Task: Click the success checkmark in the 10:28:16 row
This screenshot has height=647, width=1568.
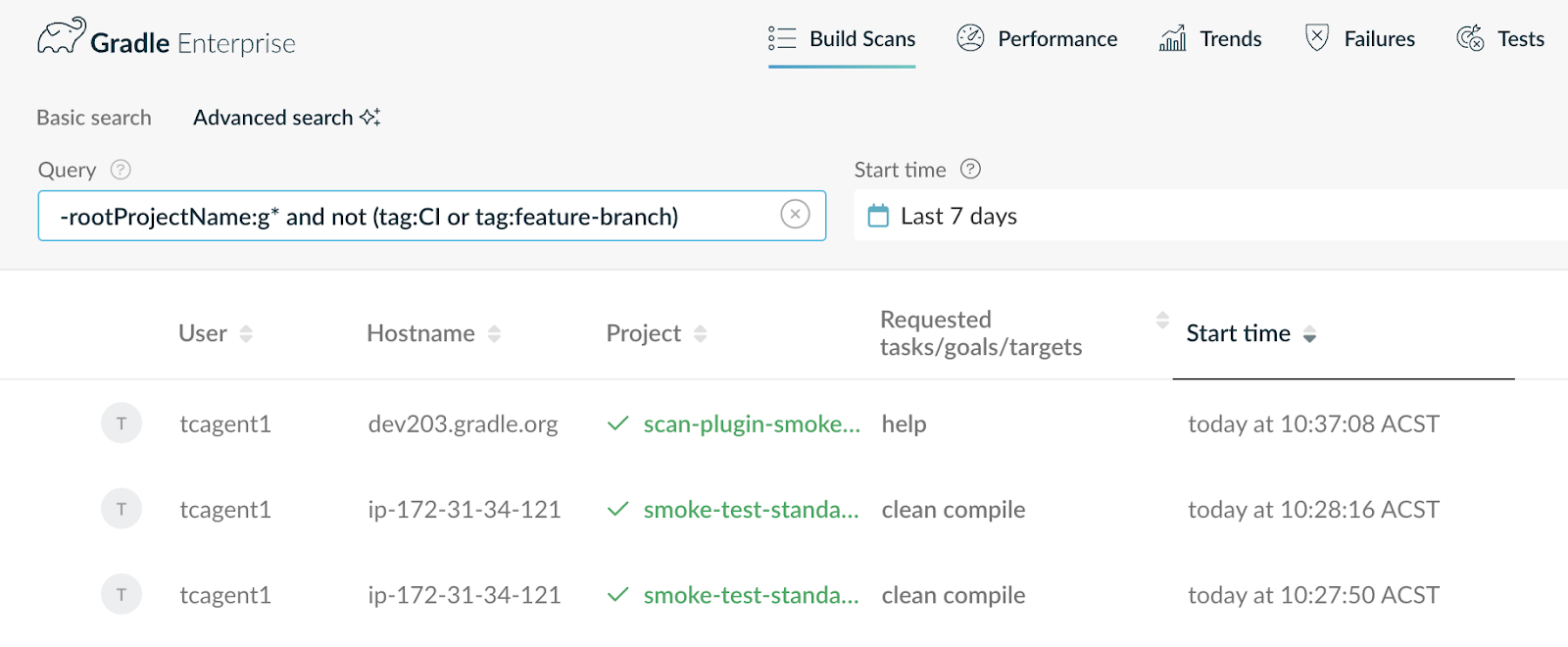Action: pos(617,509)
